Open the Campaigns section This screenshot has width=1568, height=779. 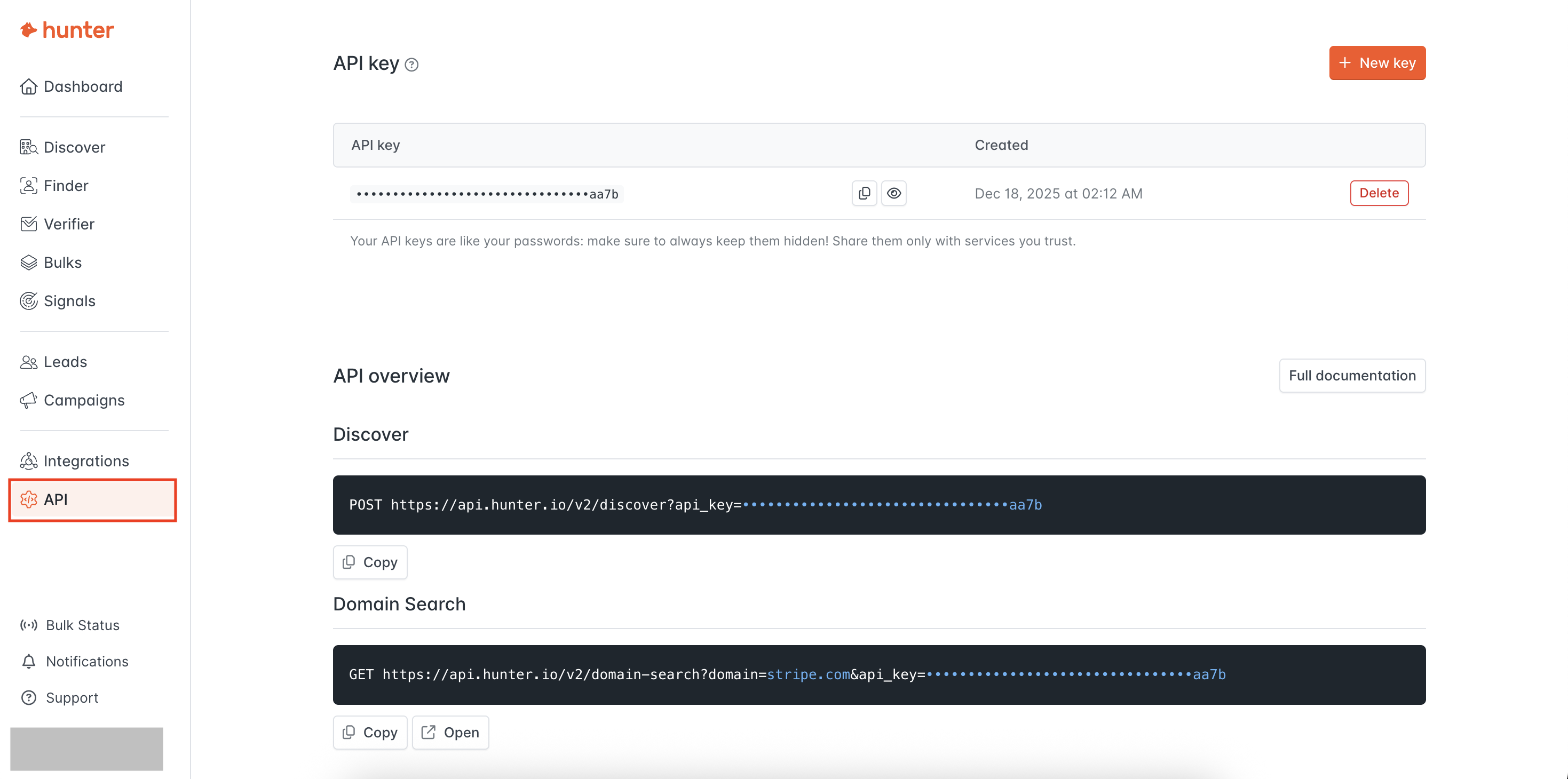pyautogui.click(x=84, y=401)
